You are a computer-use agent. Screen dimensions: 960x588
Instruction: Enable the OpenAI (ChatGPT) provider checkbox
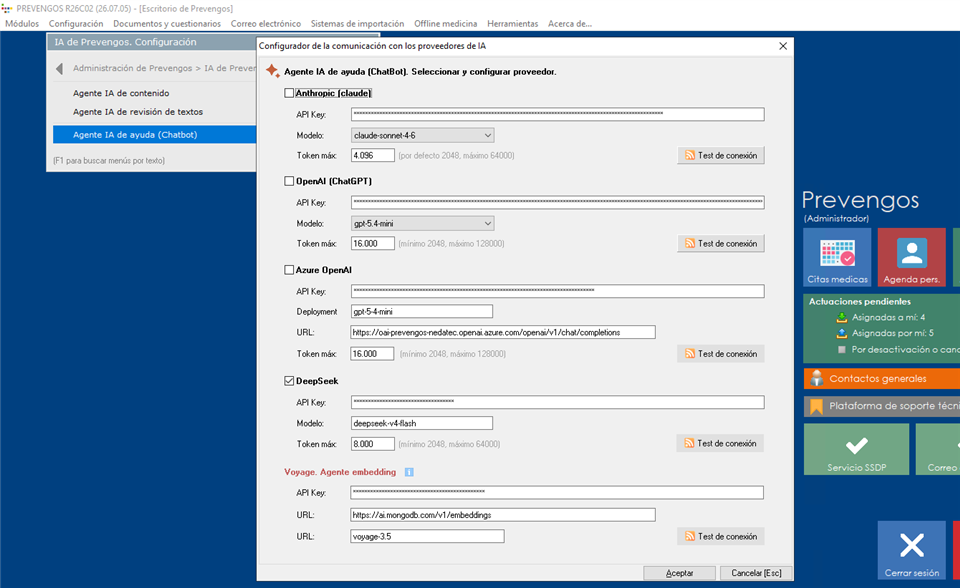tap(289, 181)
